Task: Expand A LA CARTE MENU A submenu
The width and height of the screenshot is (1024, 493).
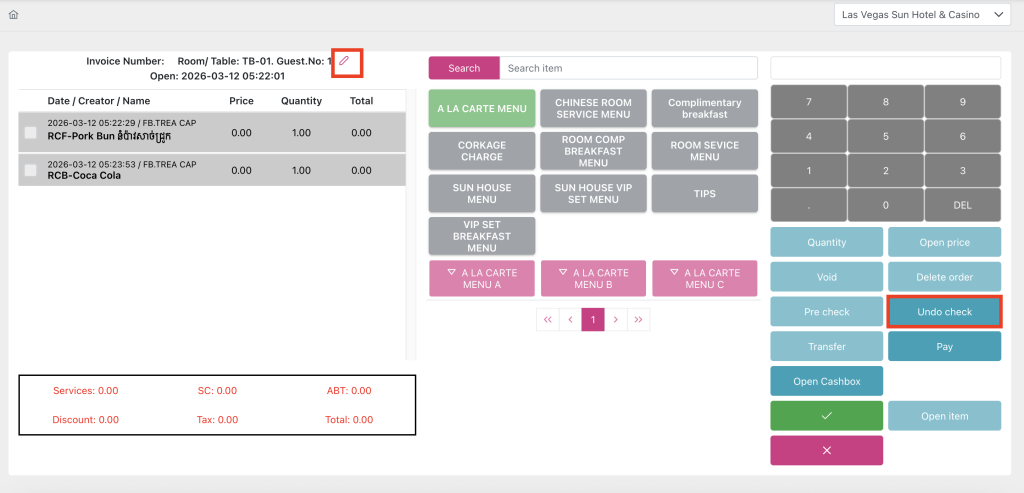Action: (482, 279)
